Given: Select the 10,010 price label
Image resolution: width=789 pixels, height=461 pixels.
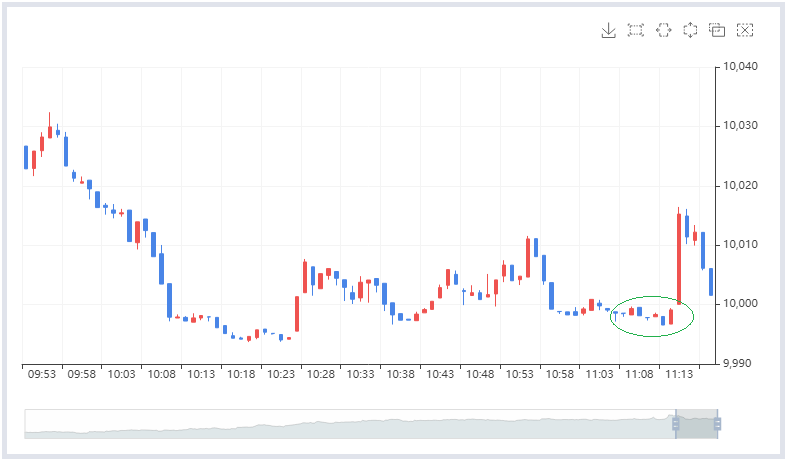Looking at the screenshot, I should [x=740, y=245].
